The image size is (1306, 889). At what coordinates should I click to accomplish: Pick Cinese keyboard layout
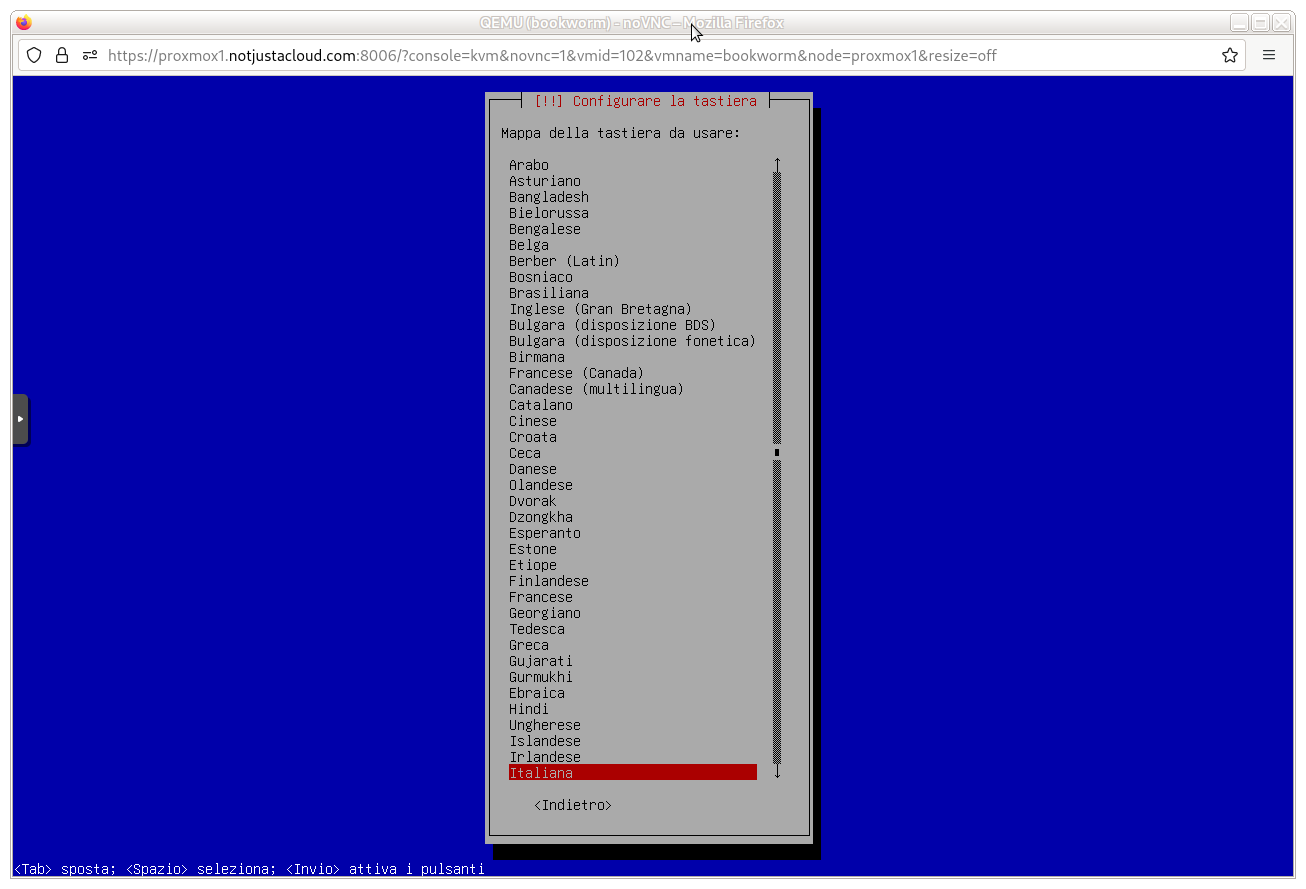(x=533, y=421)
